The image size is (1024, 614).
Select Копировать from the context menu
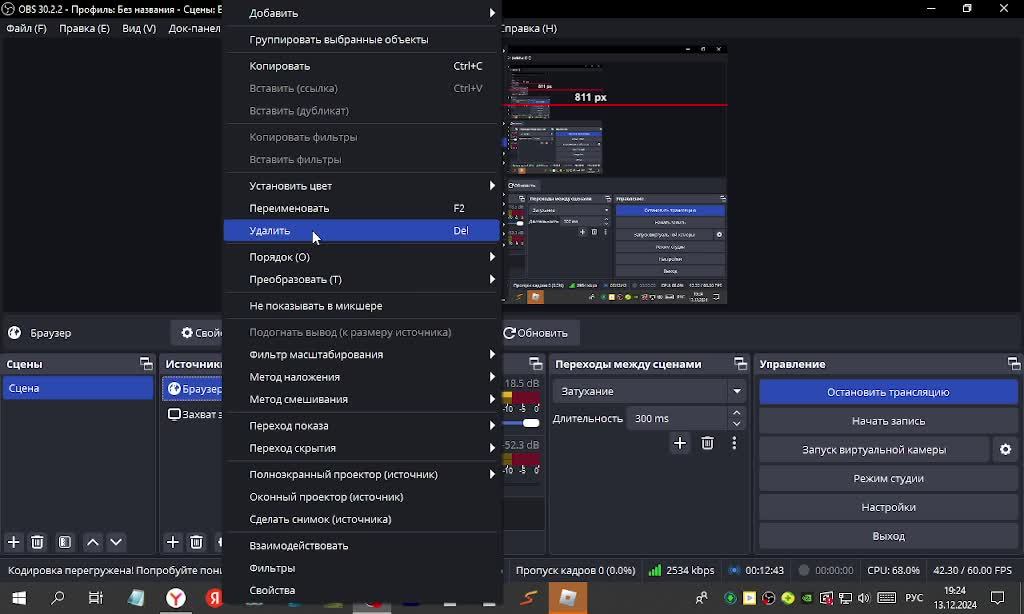coord(361,66)
